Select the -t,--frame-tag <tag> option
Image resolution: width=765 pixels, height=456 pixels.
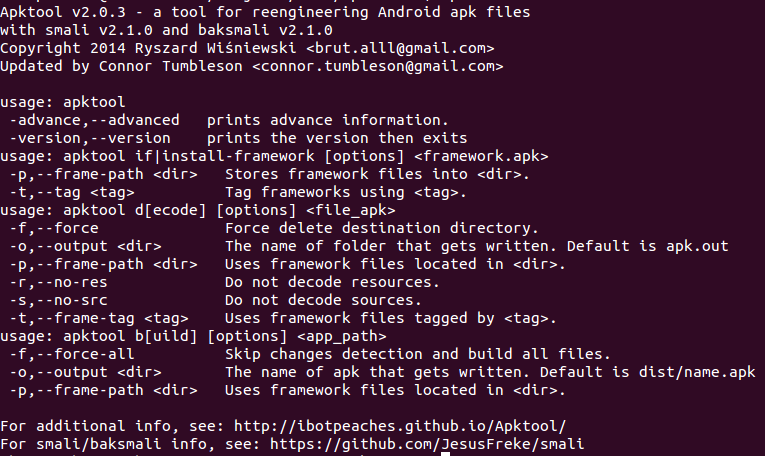(x=99, y=318)
